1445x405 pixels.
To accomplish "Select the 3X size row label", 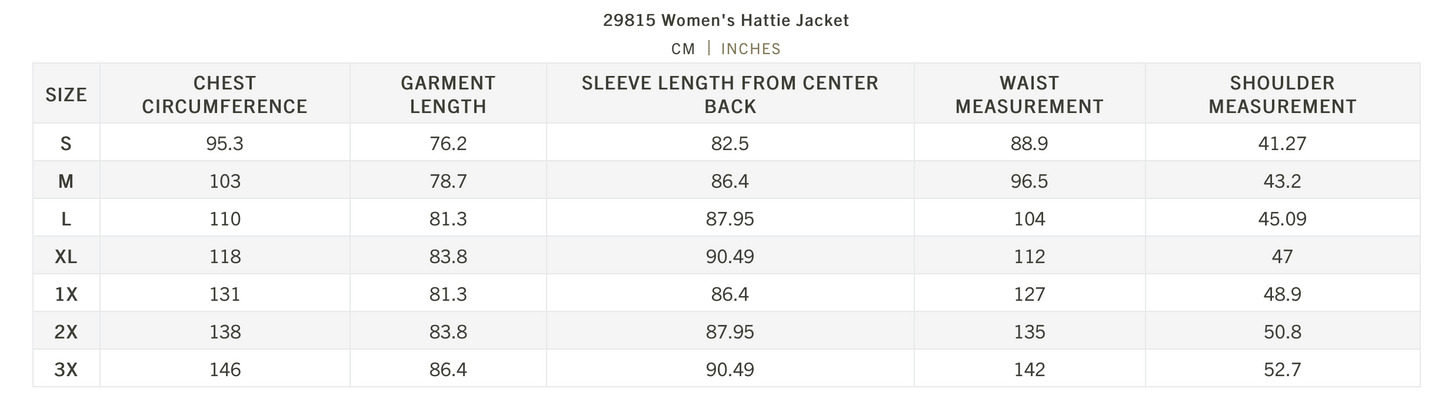I will 66,370.
